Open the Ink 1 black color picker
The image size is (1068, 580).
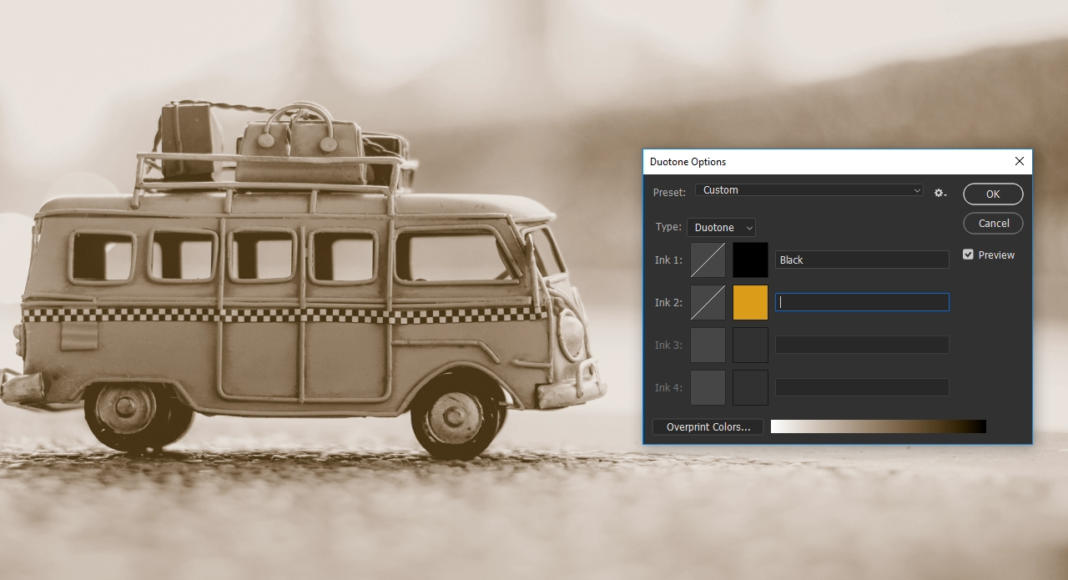[749, 259]
